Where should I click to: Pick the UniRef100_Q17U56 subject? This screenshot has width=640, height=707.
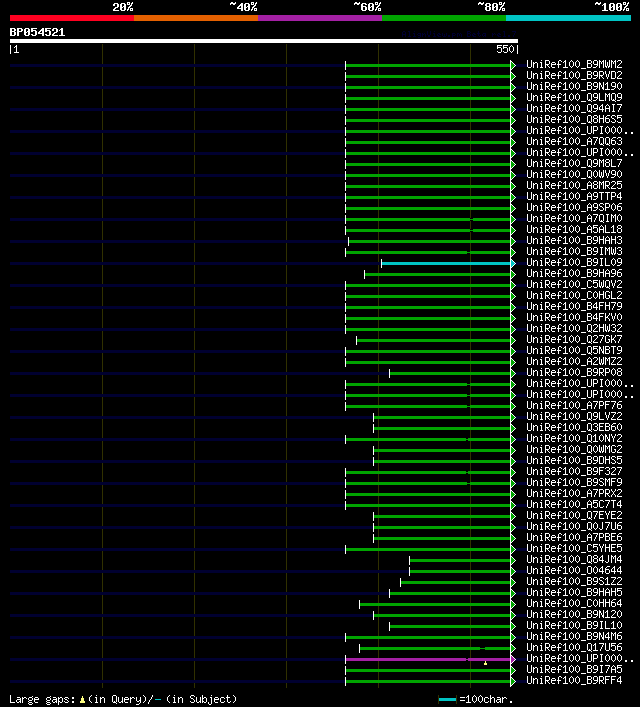pyautogui.click(x=574, y=647)
